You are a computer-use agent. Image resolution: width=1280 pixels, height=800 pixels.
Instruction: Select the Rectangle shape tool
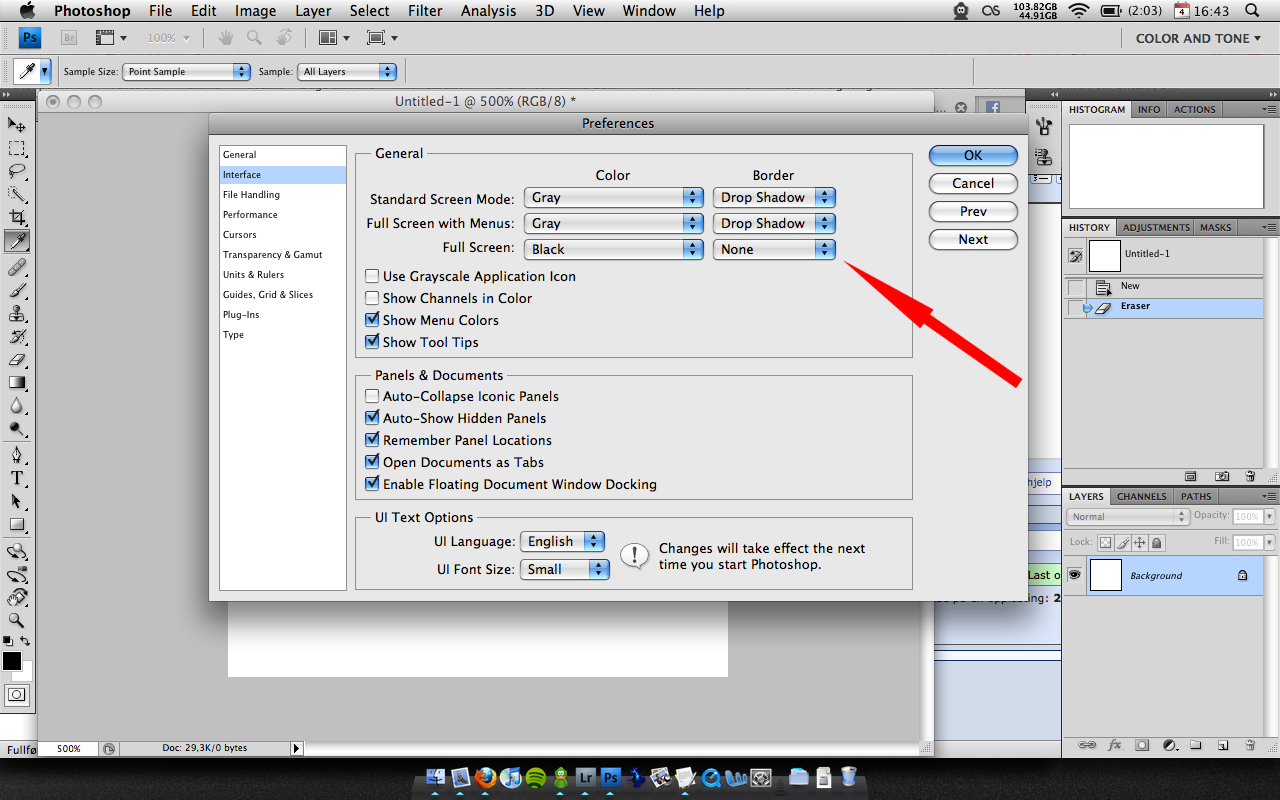[17, 525]
